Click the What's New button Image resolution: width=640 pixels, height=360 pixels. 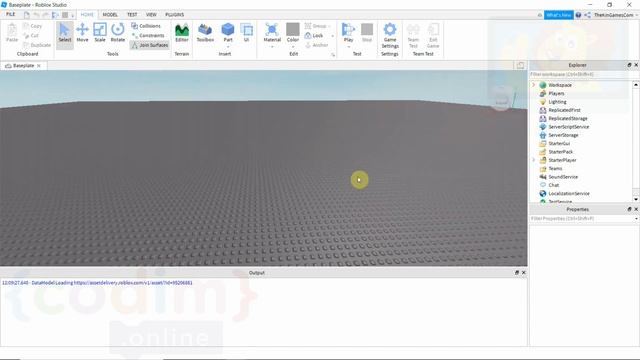coord(558,15)
